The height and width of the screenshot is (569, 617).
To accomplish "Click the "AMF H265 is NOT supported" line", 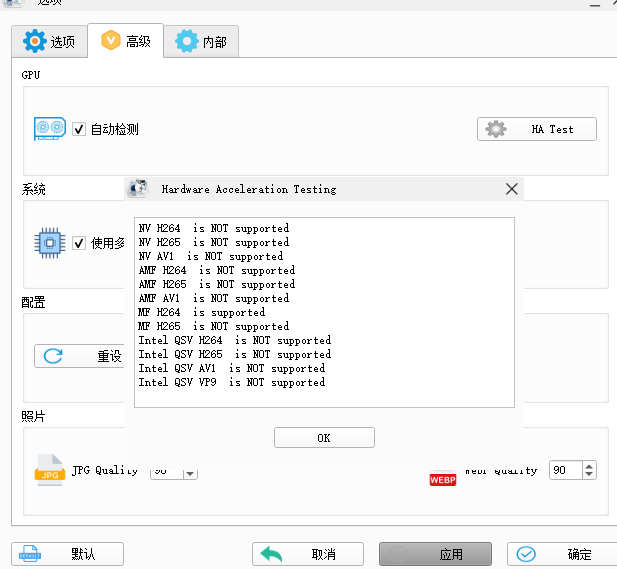I will coord(216,284).
